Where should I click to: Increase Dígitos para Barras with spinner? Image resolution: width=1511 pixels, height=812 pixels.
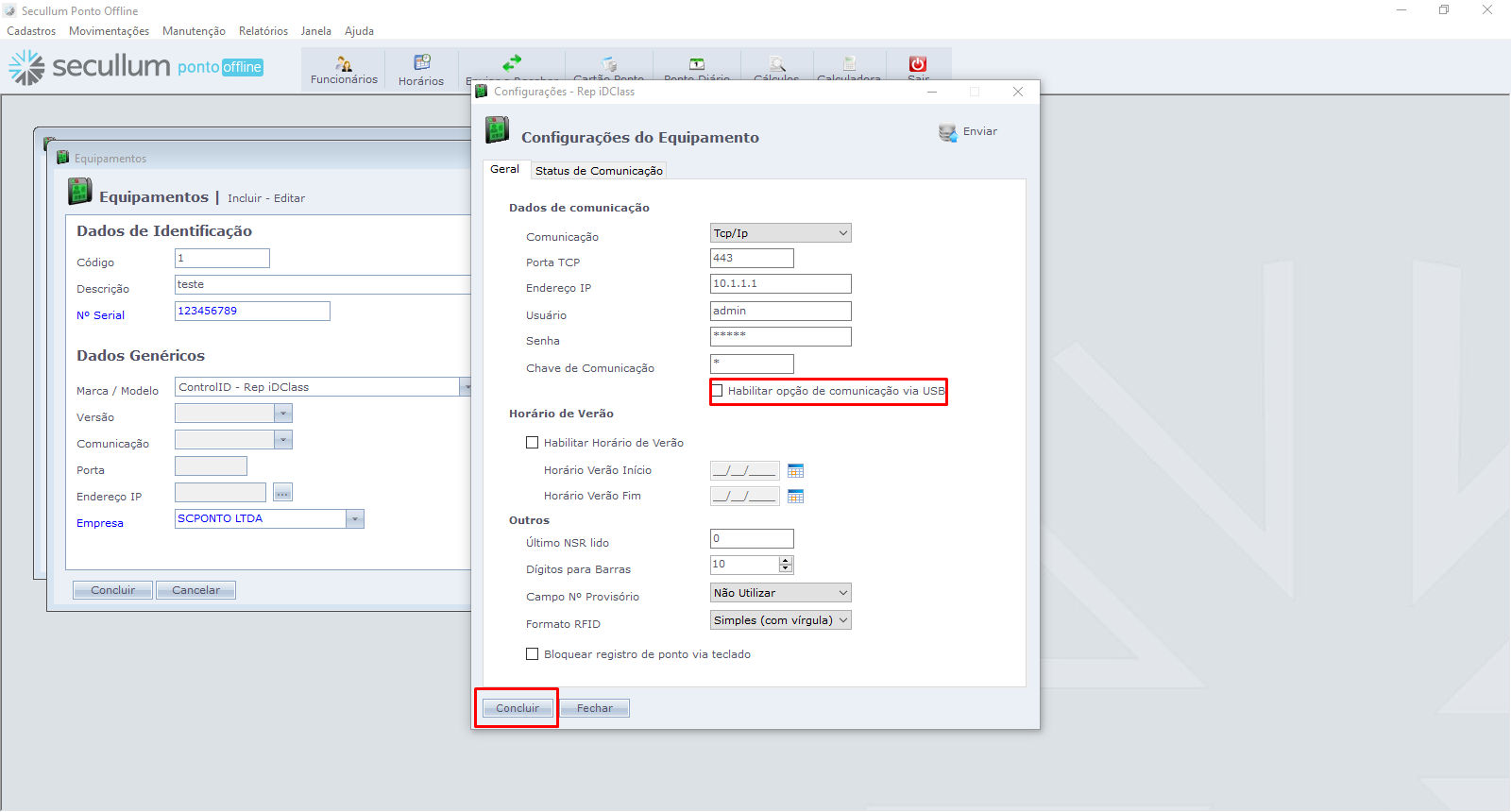pyautogui.click(x=786, y=561)
